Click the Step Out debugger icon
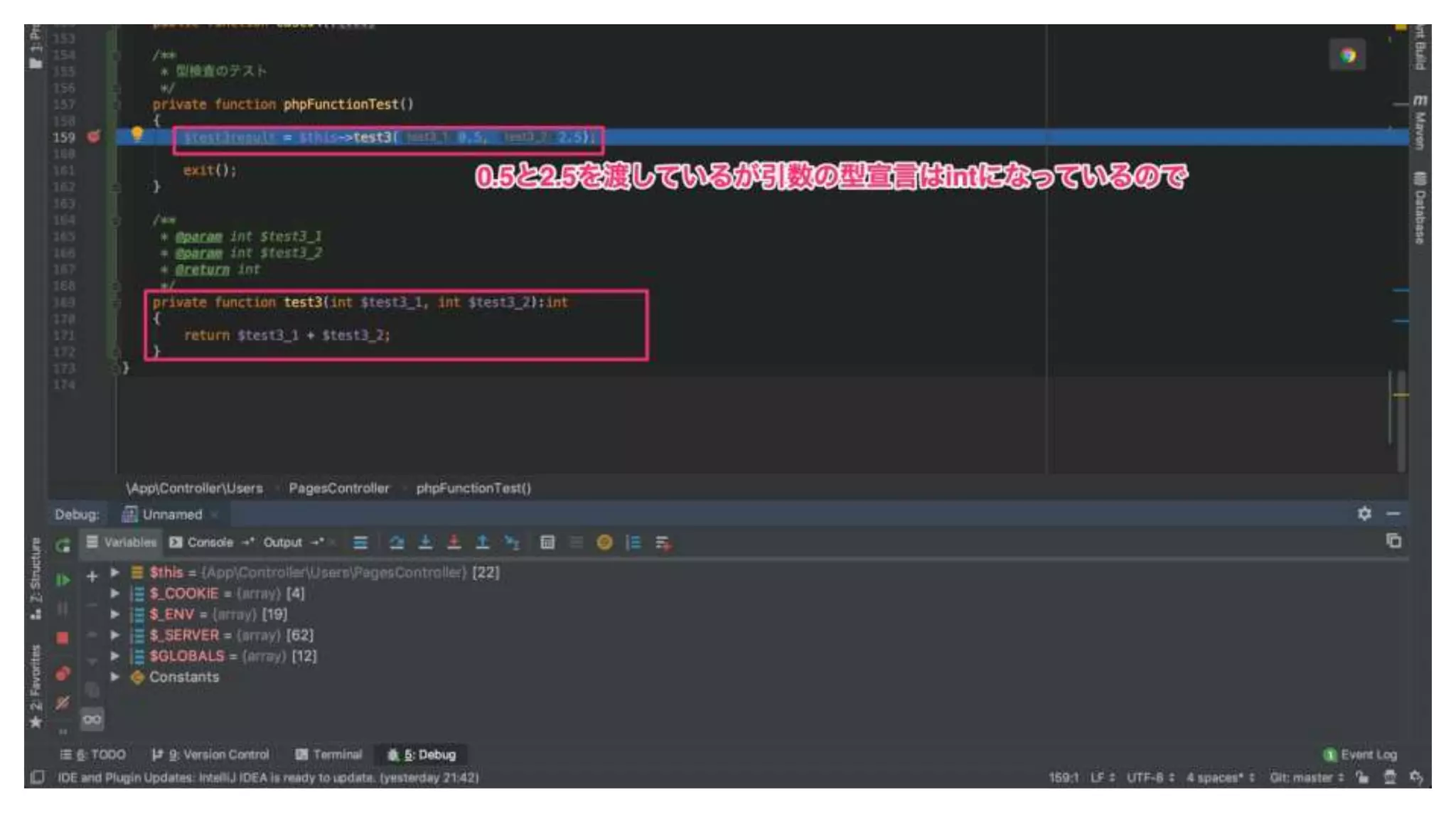1456x819 pixels. [x=482, y=543]
